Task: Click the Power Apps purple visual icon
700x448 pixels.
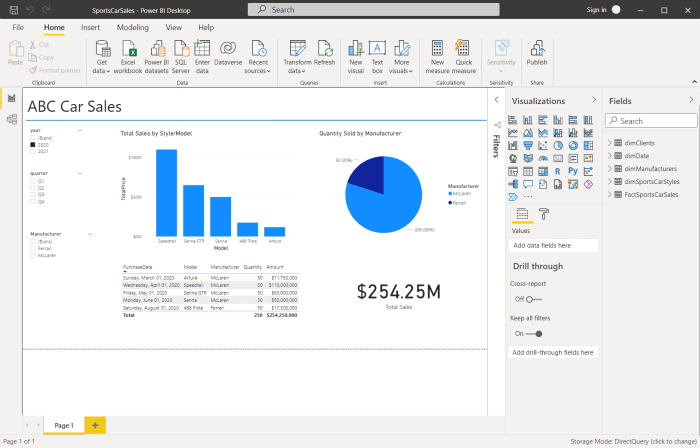Action: pos(588,184)
